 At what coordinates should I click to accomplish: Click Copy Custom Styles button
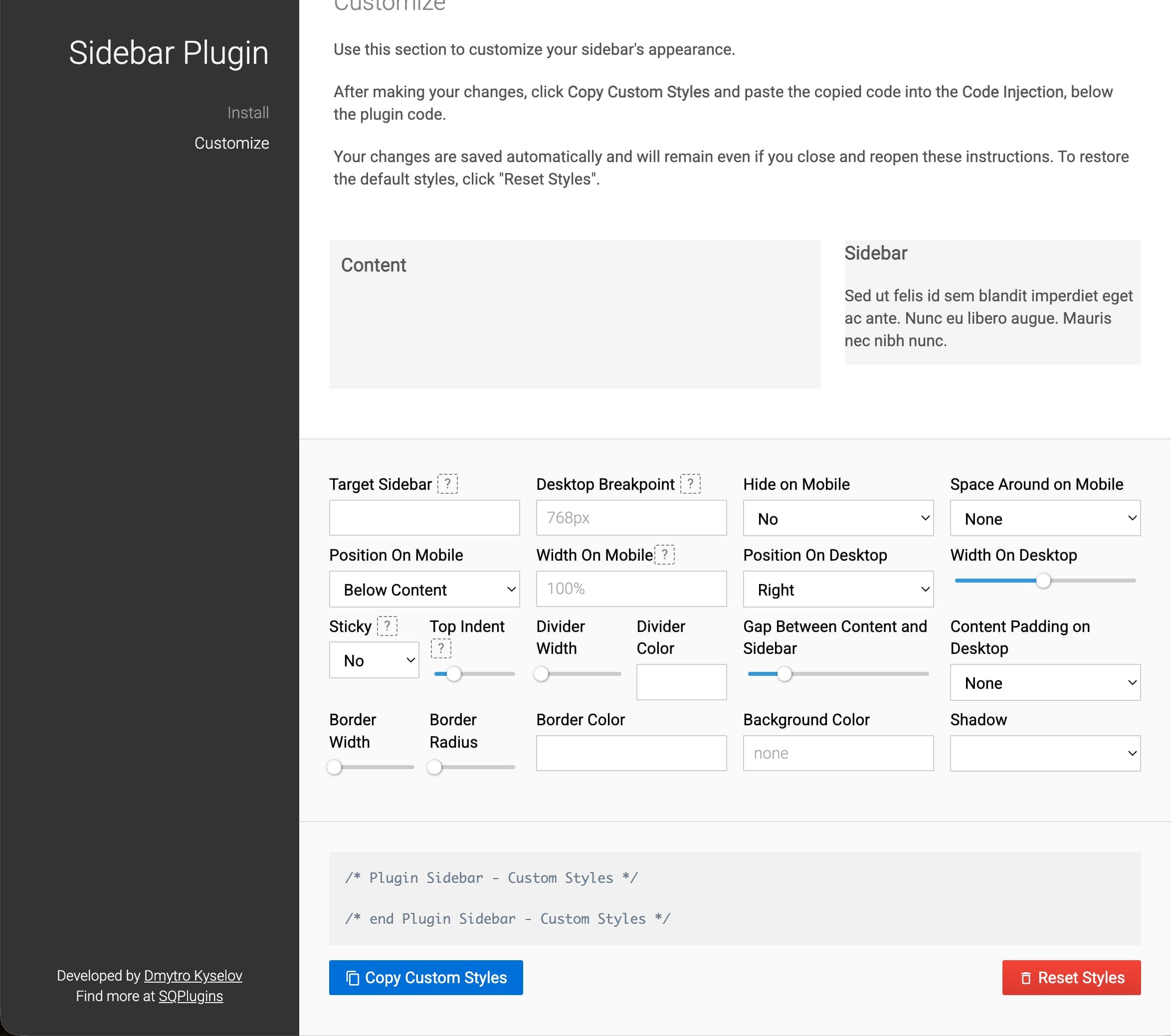pos(426,978)
